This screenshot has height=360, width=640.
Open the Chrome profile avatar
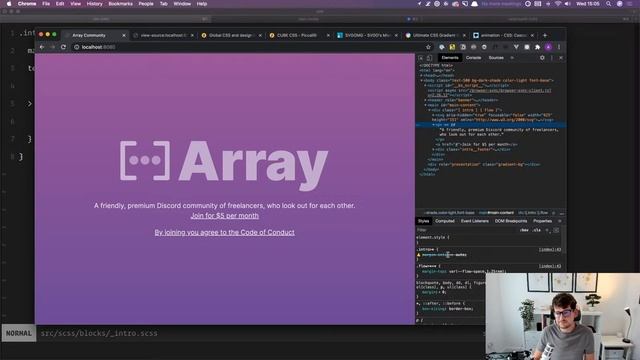(x=548, y=47)
